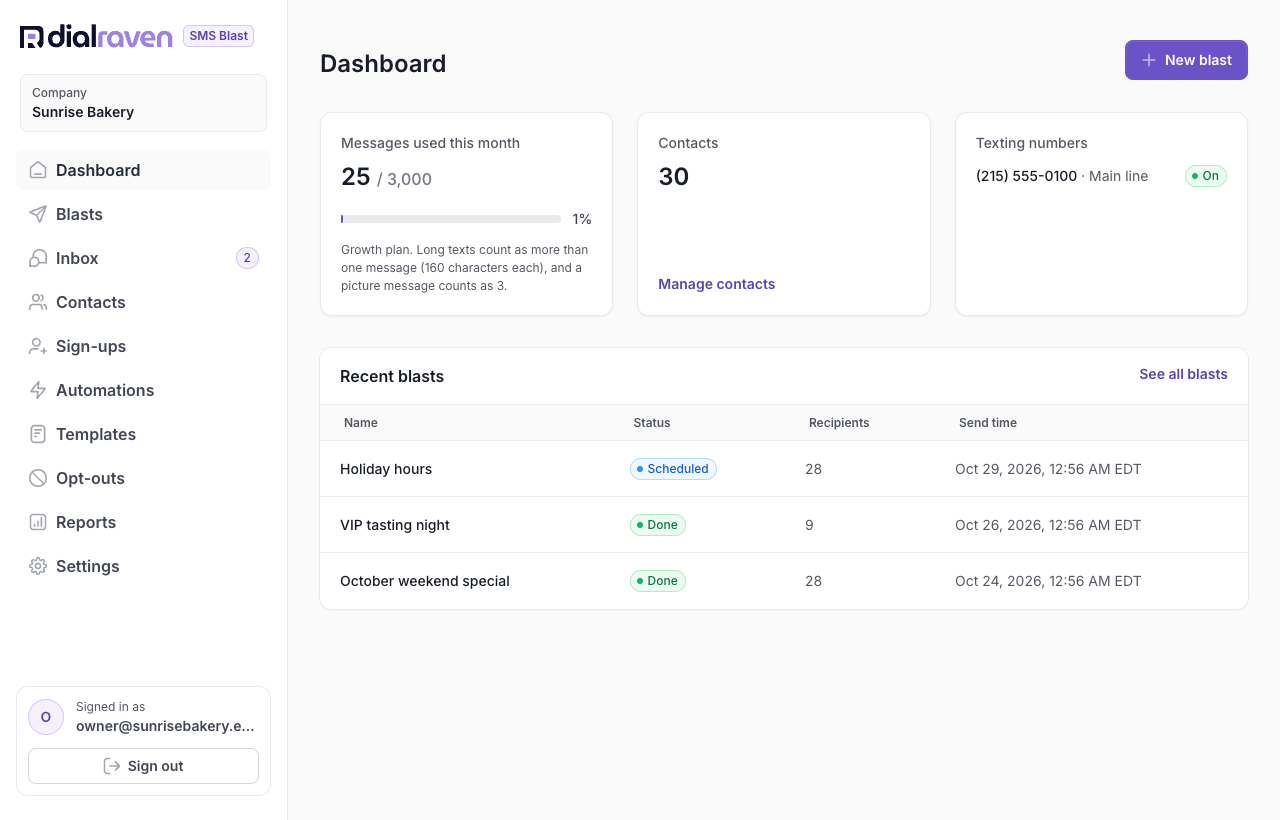Viewport: 1280px width, 820px height.
Task: Click the Inbox chat bubble icon
Action: (38, 258)
